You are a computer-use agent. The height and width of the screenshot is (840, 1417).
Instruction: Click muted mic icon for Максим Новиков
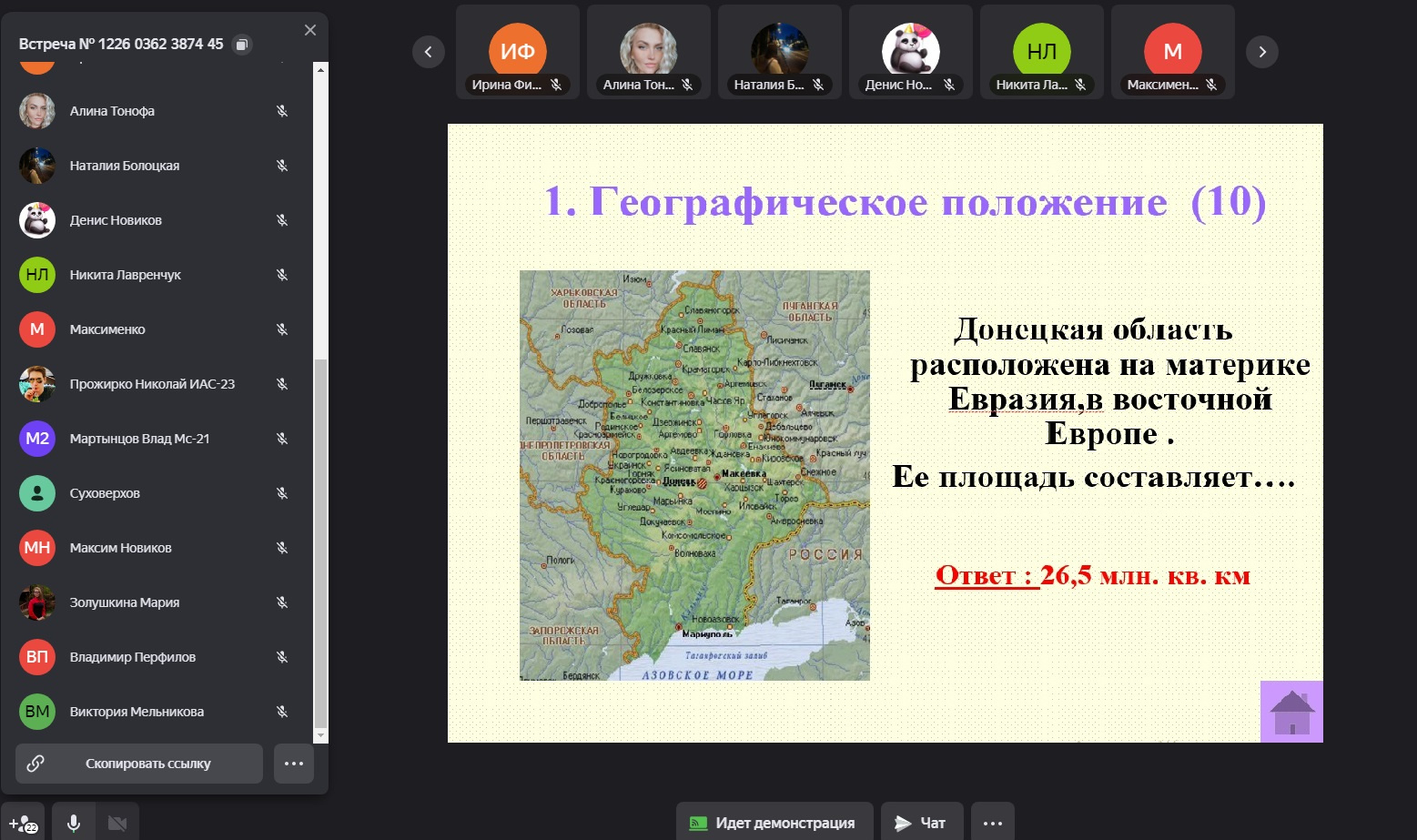(x=282, y=548)
